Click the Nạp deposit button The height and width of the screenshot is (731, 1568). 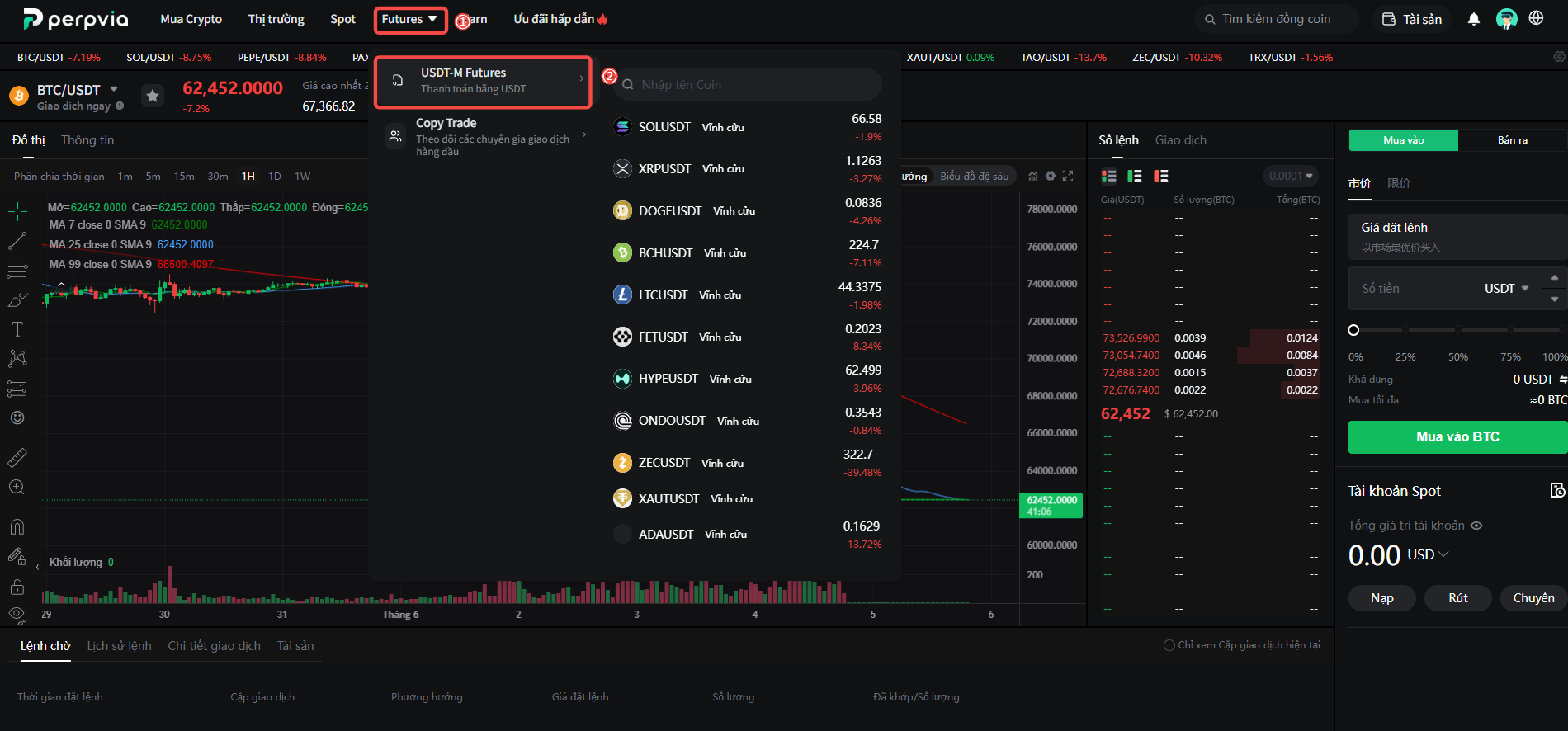(1382, 598)
